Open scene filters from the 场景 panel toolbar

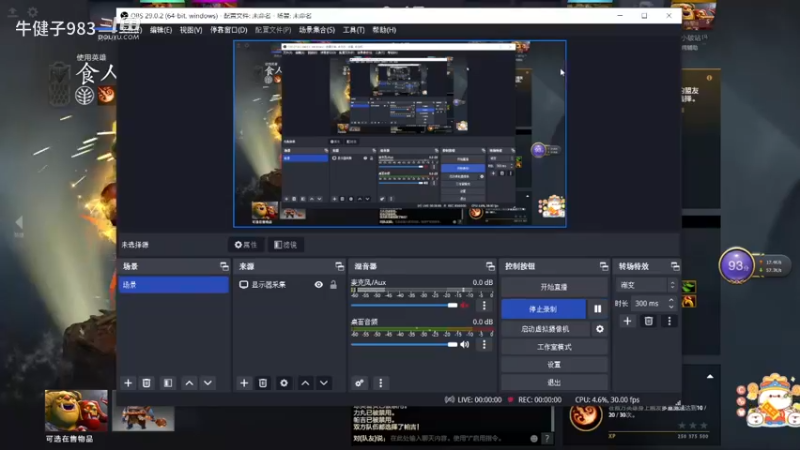(167, 383)
